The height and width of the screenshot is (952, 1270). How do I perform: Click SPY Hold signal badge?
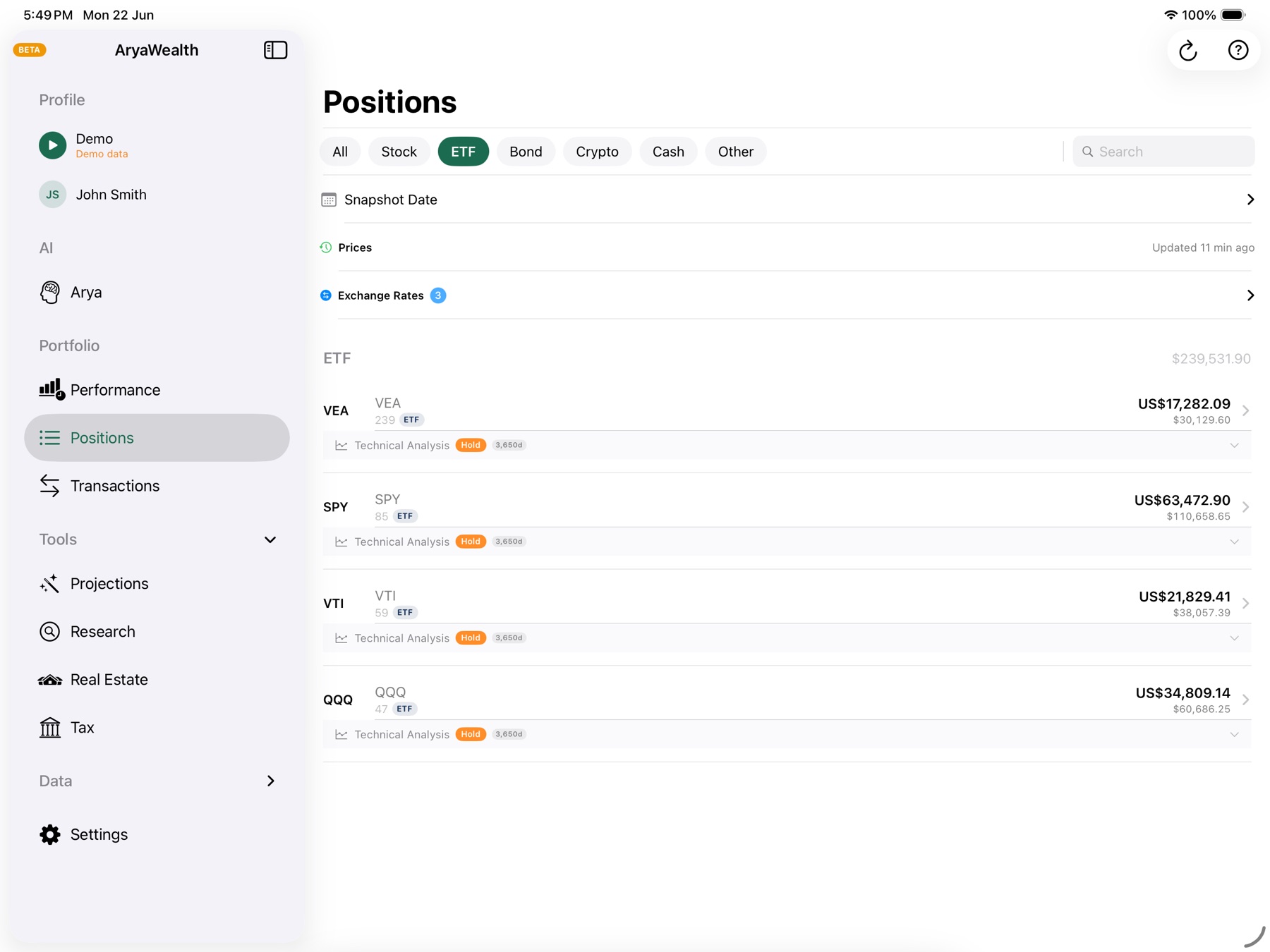(471, 542)
